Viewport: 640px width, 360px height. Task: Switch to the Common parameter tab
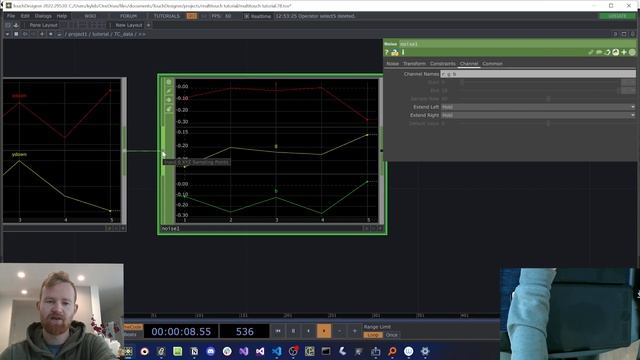point(492,64)
